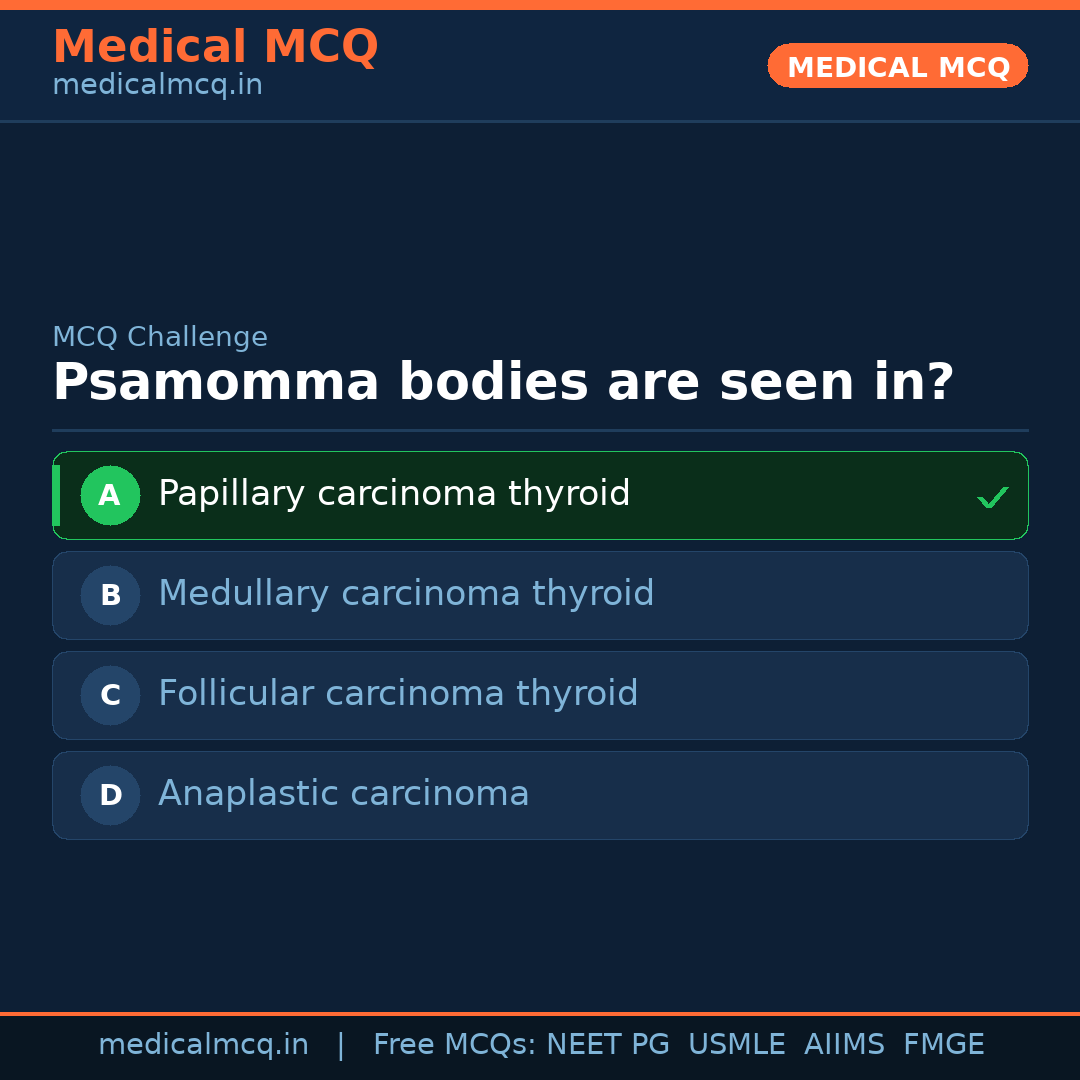This screenshot has width=1080, height=1080.
Task: Choose Medullary carcinoma thyroid option
Action: tap(406, 594)
